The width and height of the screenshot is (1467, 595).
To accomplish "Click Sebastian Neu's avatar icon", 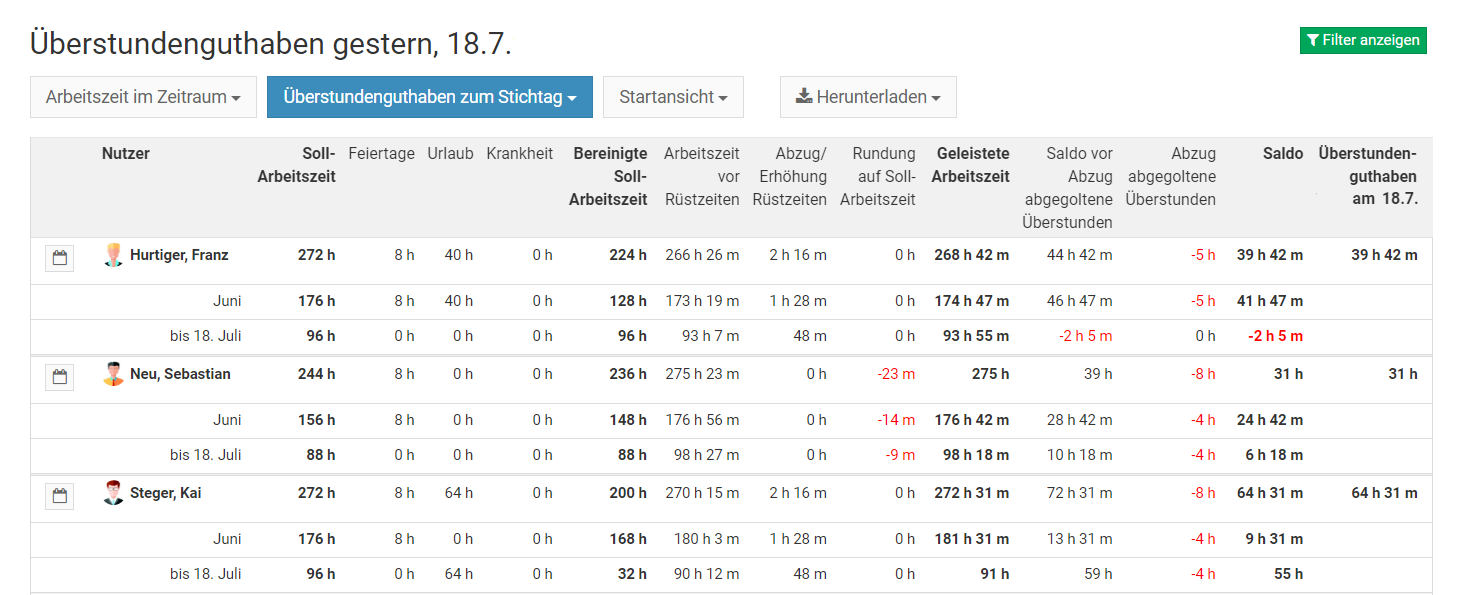I will (x=114, y=374).
